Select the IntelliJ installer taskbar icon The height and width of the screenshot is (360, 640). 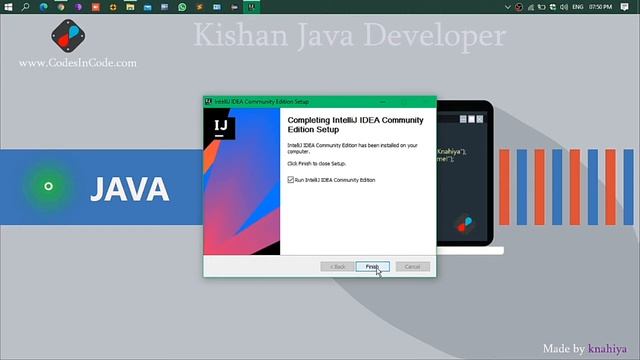tap(251, 7)
